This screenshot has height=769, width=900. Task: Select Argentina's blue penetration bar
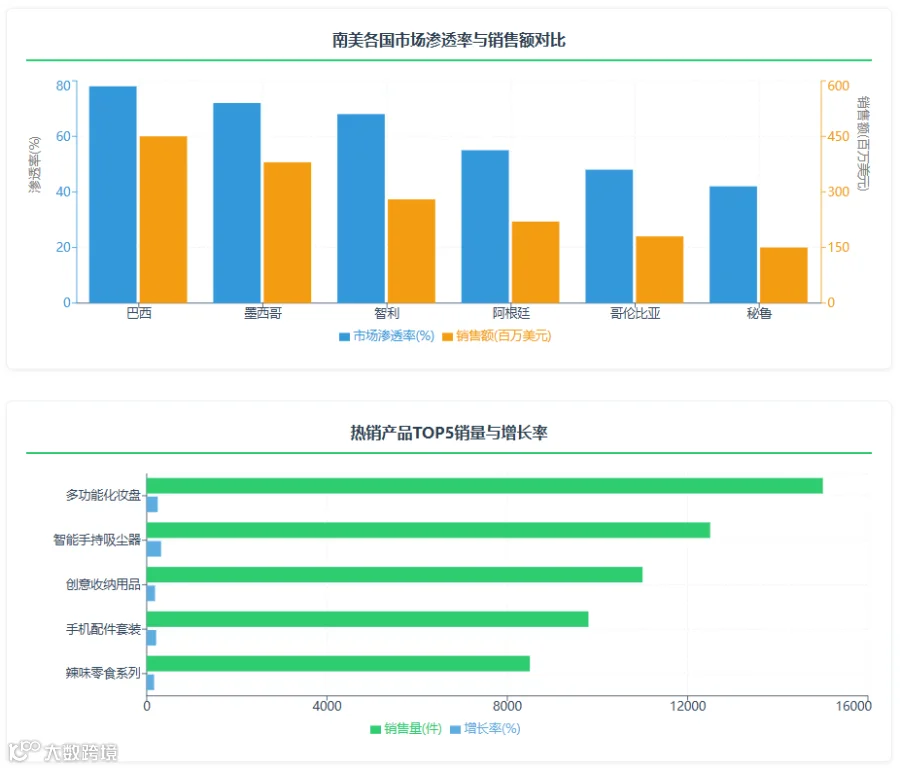click(x=485, y=227)
